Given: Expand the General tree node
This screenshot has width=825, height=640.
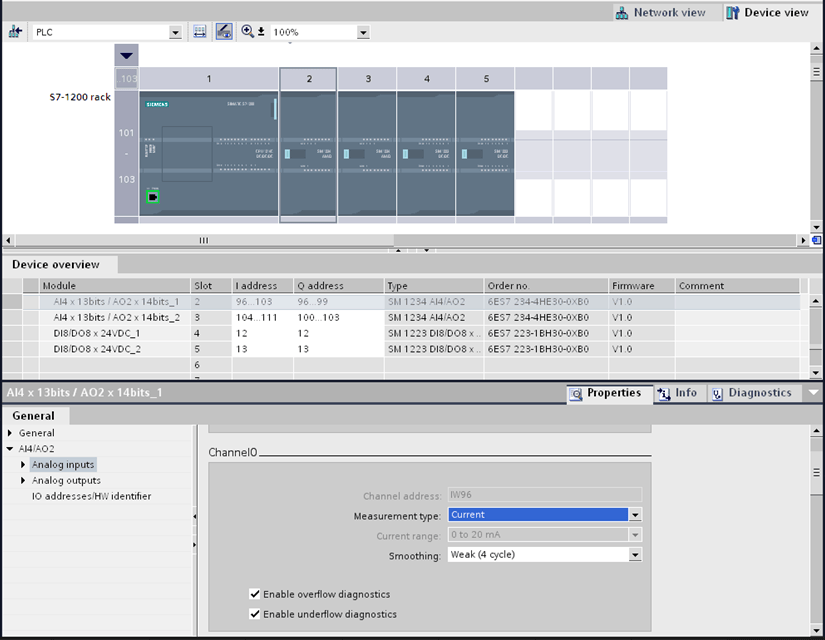Looking at the screenshot, I should point(10,433).
